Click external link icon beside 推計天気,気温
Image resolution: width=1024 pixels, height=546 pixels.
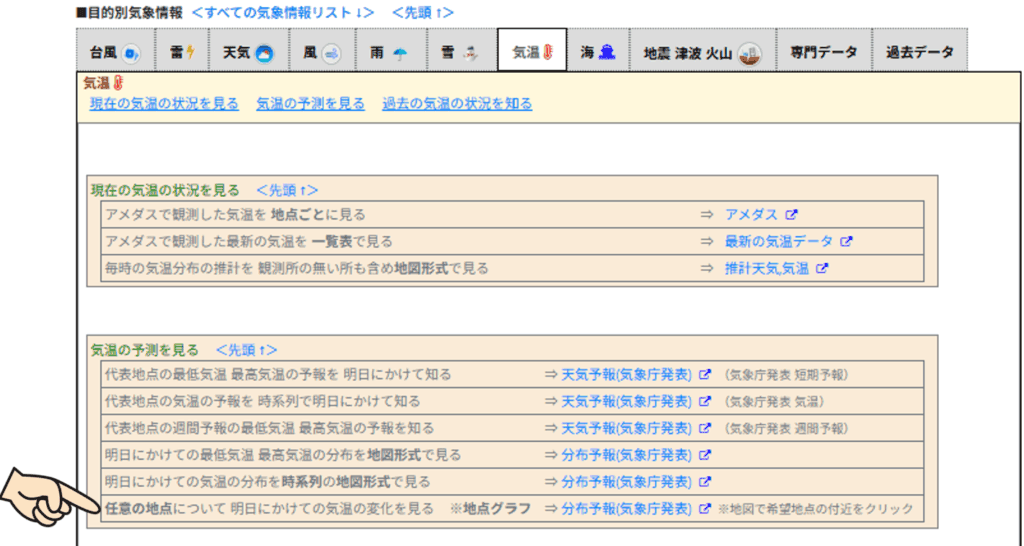(x=823, y=268)
